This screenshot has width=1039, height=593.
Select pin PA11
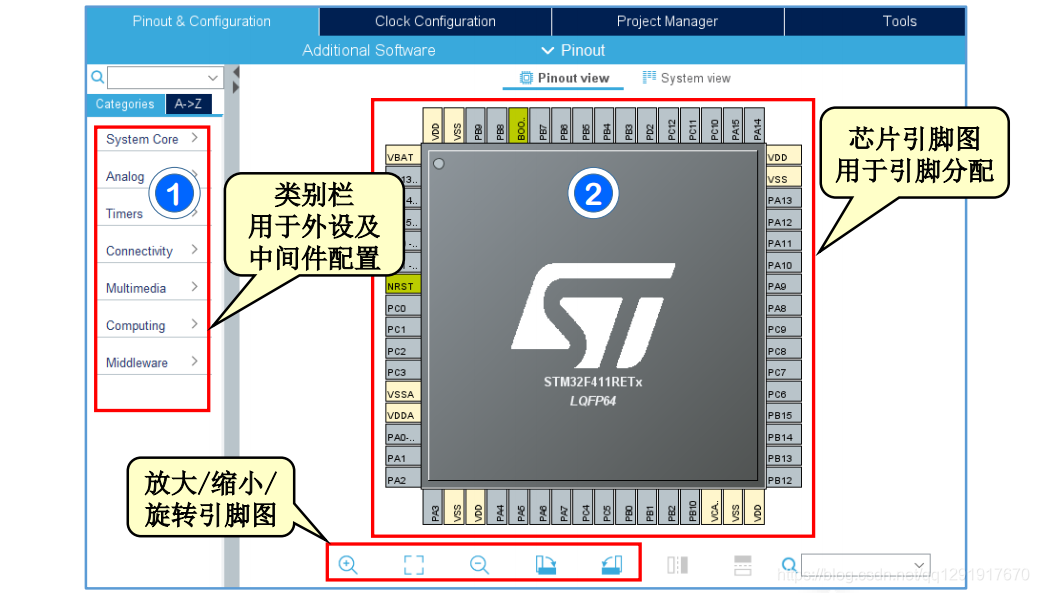pos(784,243)
